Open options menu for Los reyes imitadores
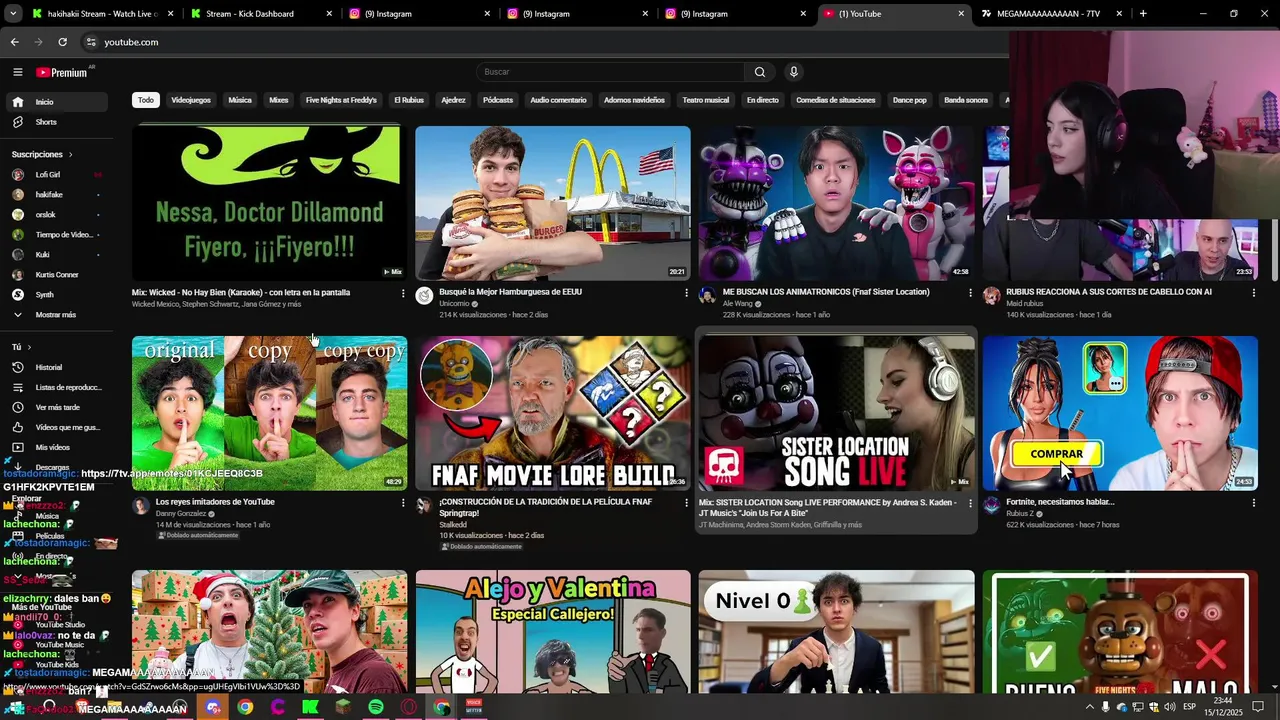 pyautogui.click(x=403, y=503)
